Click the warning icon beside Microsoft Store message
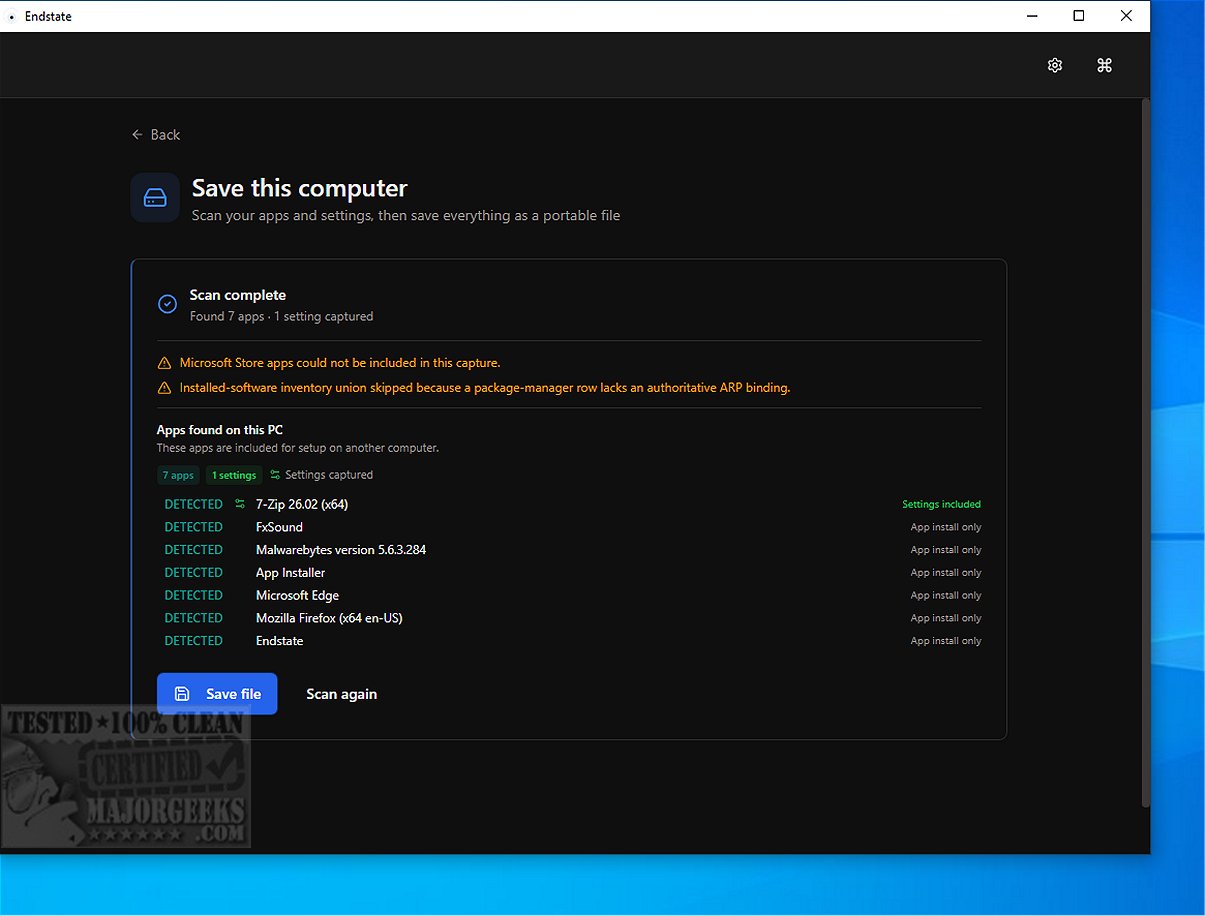 pyautogui.click(x=164, y=363)
